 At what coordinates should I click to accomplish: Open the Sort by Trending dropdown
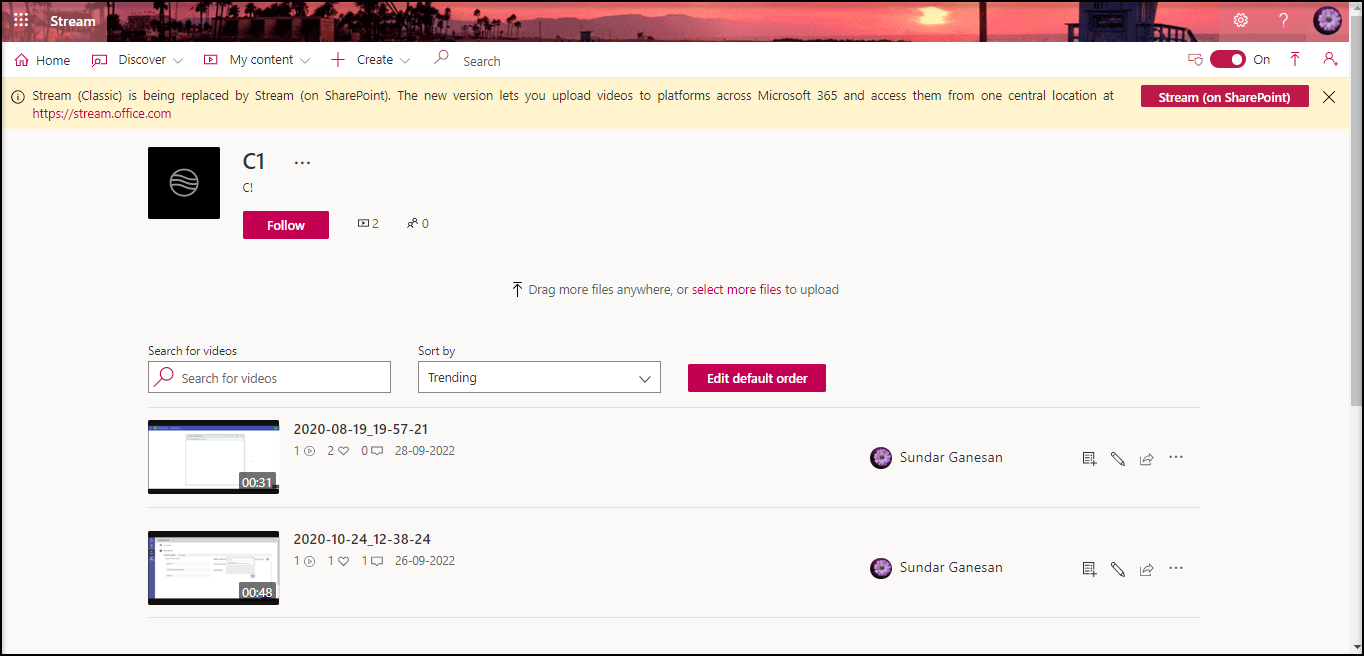pos(539,378)
